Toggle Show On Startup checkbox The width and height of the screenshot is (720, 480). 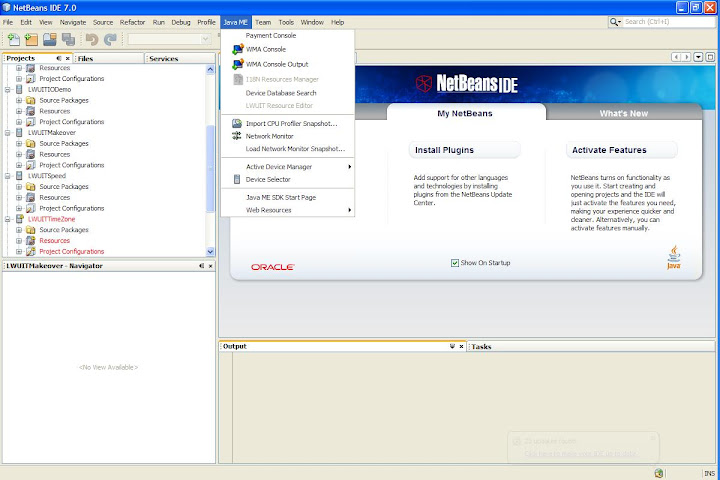455,263
